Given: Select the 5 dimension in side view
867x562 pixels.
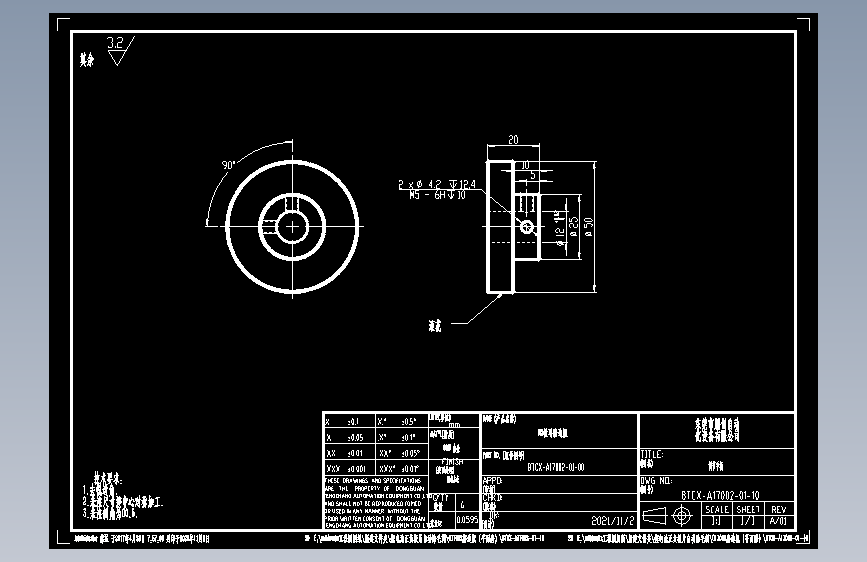Looking at the screenshot, I should pos(532,175).
